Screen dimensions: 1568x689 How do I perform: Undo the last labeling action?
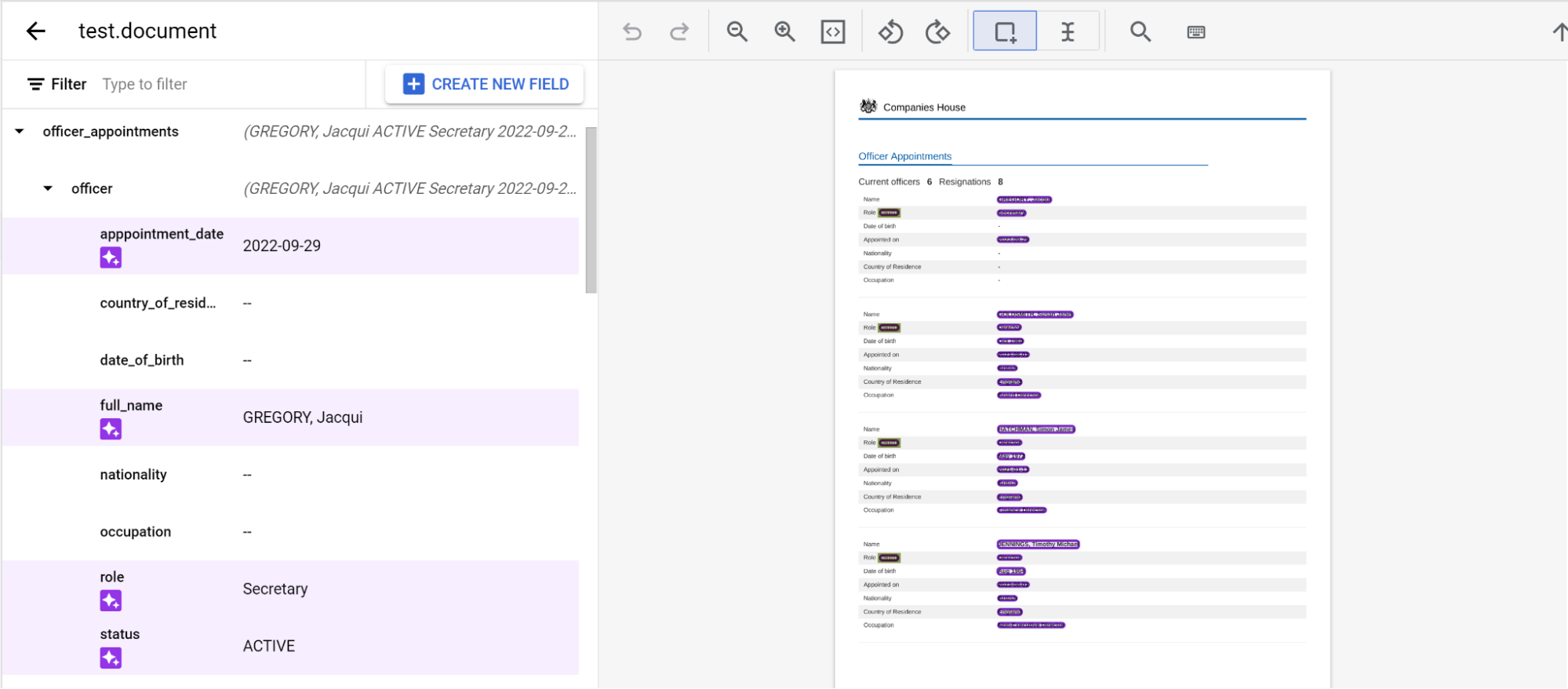[632, 32]
